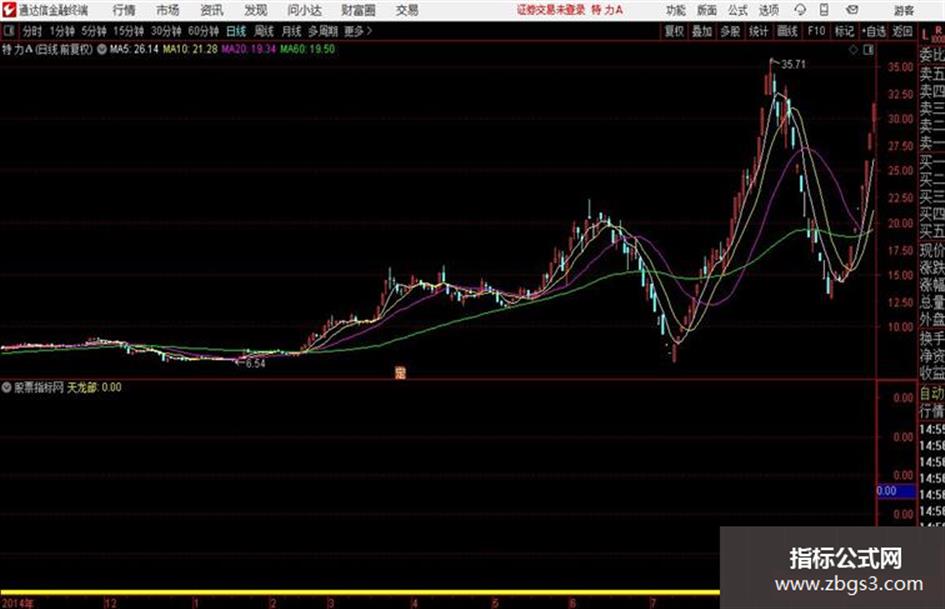Toggle the side panel icon at chart top right
Image resolution: width=945 pixels, height=609 pixels.
click(x=868, y=50)
